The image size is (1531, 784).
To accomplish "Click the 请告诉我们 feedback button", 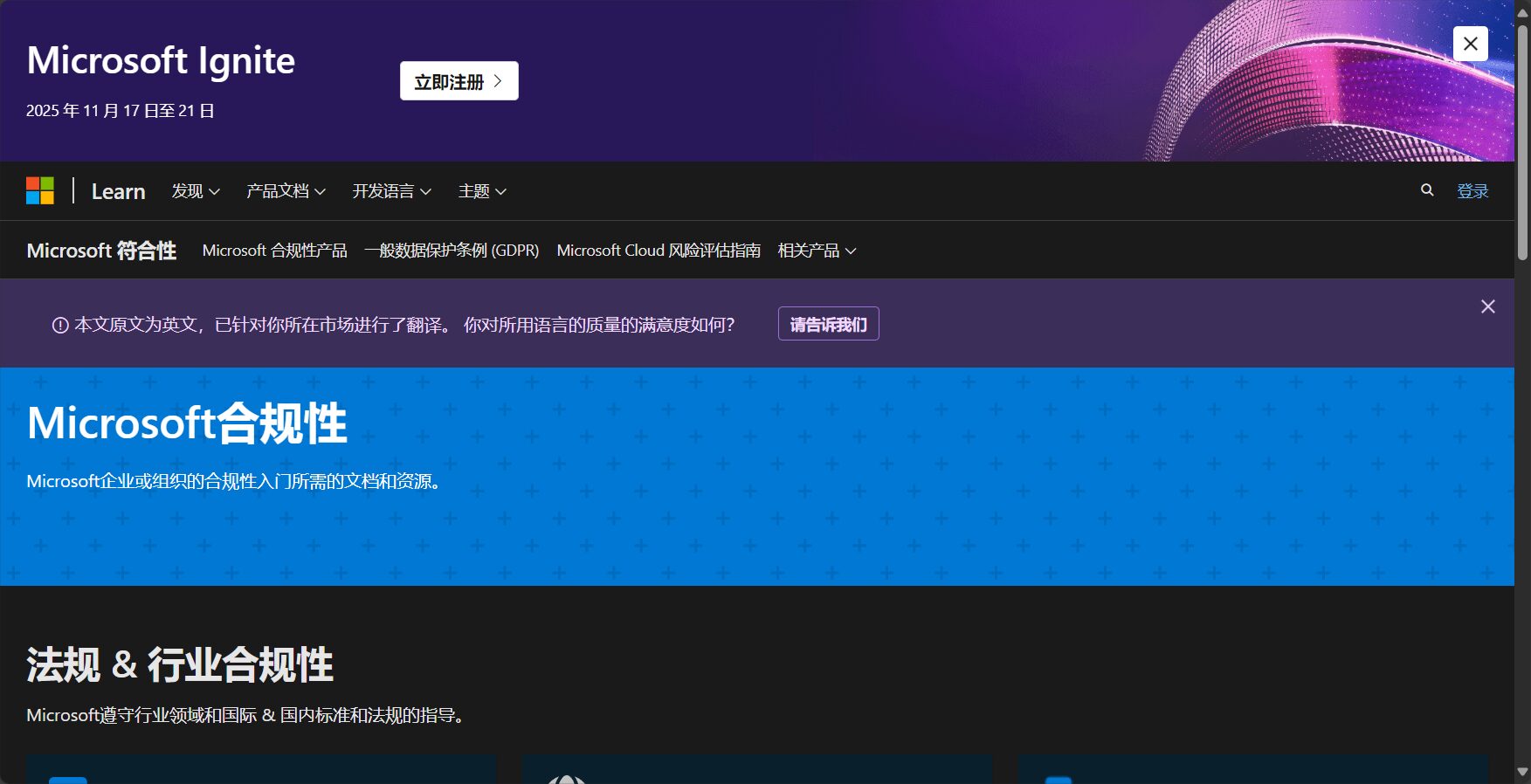I will coord(829,324).
